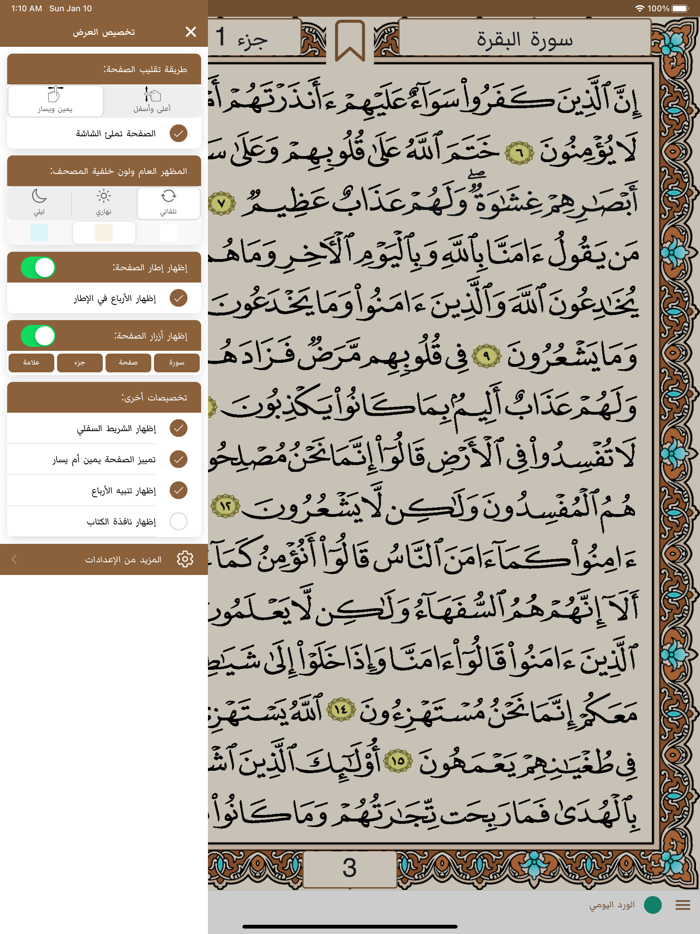Pick the cream background swatch
The width and height of the screenshot is (700, 934).
click(x=104, y=232)
